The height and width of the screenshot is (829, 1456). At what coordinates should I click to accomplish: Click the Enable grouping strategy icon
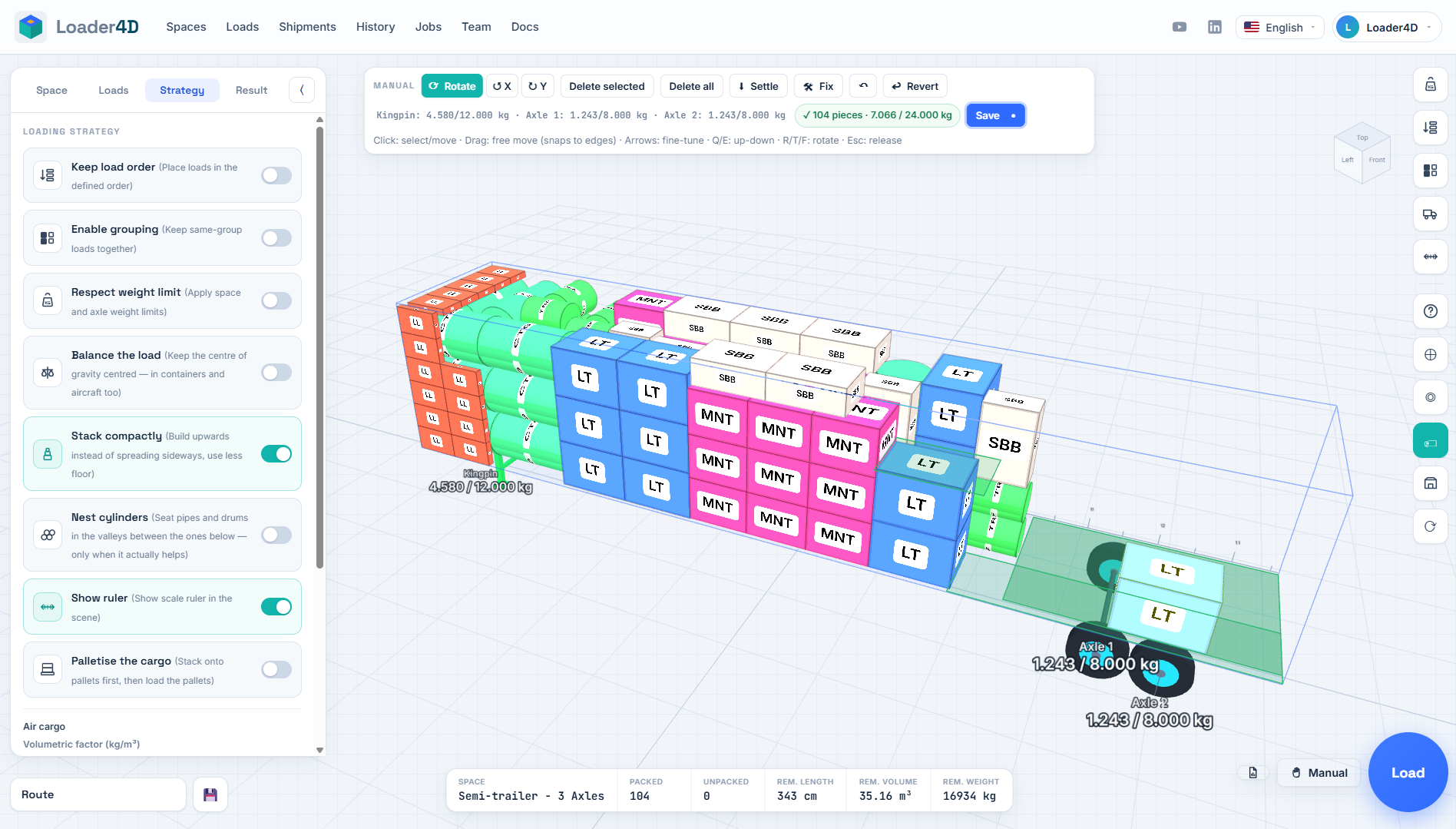click(48, 238)
